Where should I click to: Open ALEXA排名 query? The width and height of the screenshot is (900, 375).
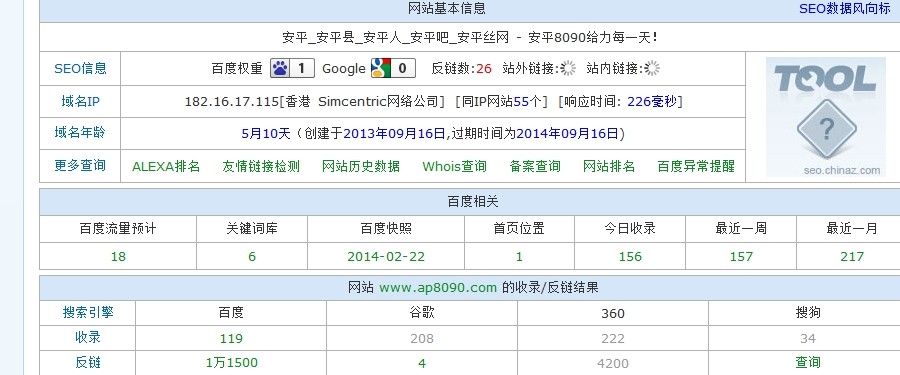pyautogui.click(x=166, y=167)
